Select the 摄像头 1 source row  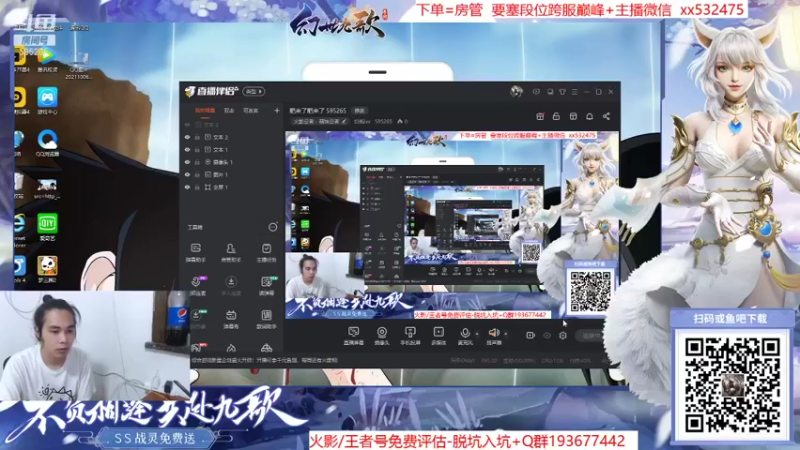(232, 162)
